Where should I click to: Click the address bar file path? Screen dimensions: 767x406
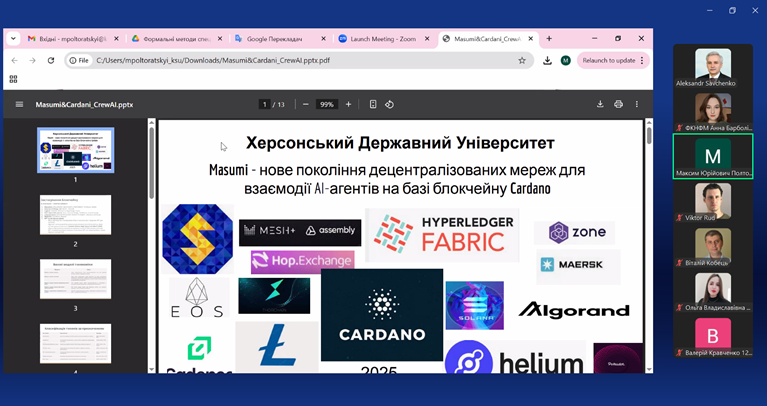click(213, 61)
